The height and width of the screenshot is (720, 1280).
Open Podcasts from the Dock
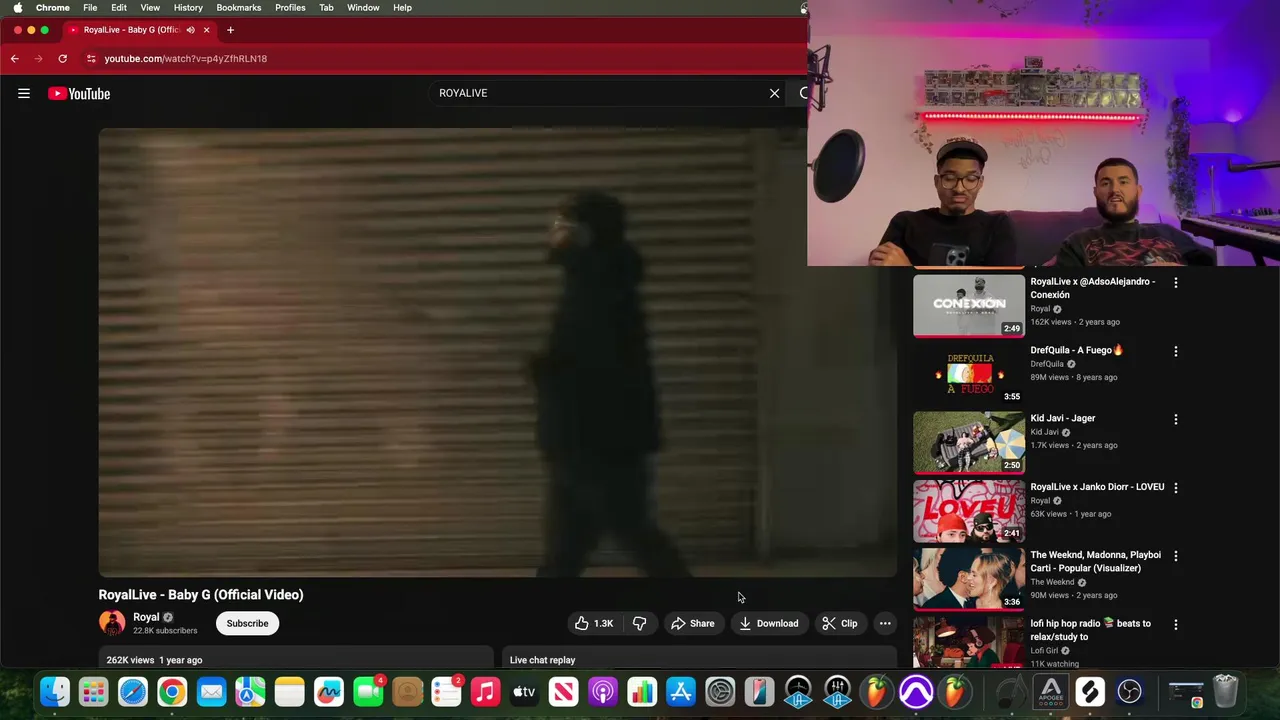point(603,691)
